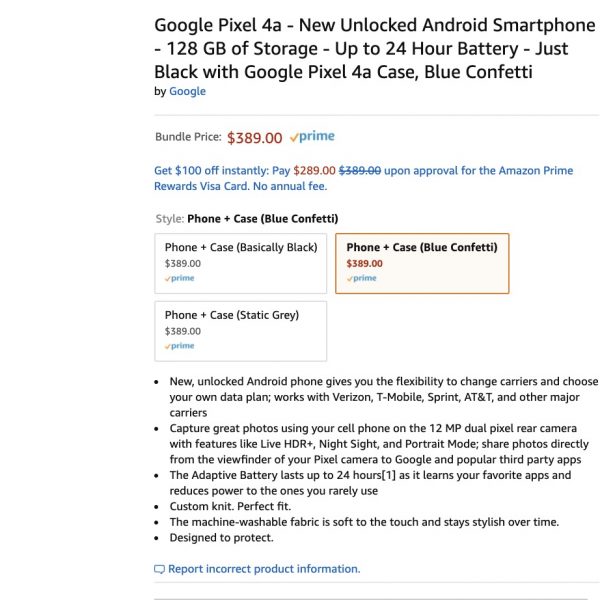Click the $289.00 discounted price
This screenshot has width=600, height=600.
point(314,170)
